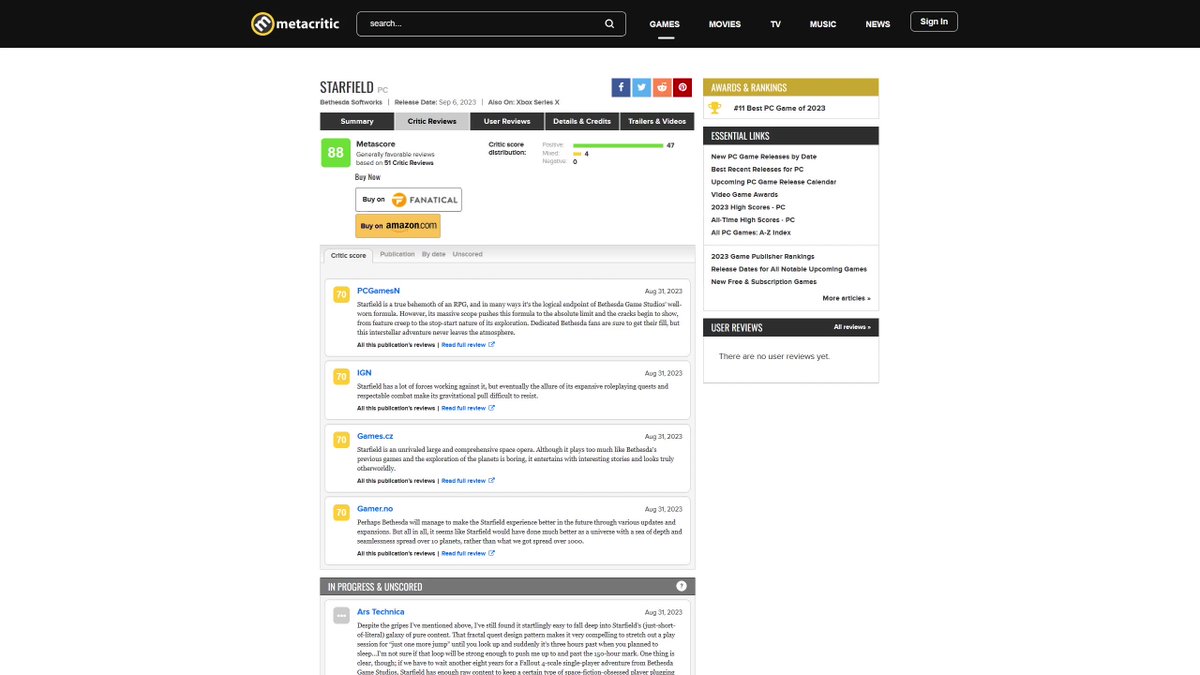Open 2023 Game Publisher Rankings link
The width and height of the screenshot is (1200, 675).
763,257
